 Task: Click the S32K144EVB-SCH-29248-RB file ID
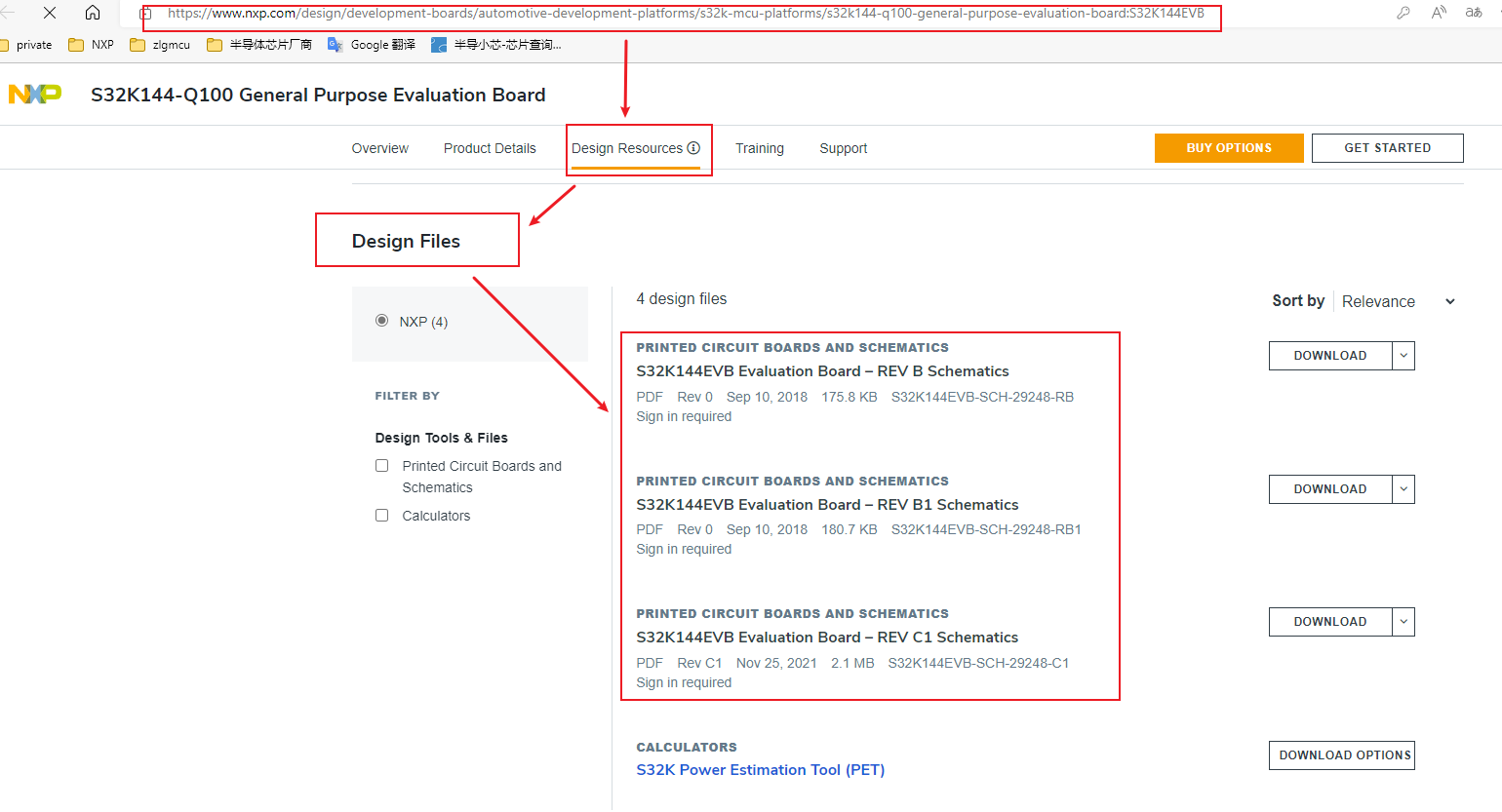pyautogui.click(x=982, y=397)
